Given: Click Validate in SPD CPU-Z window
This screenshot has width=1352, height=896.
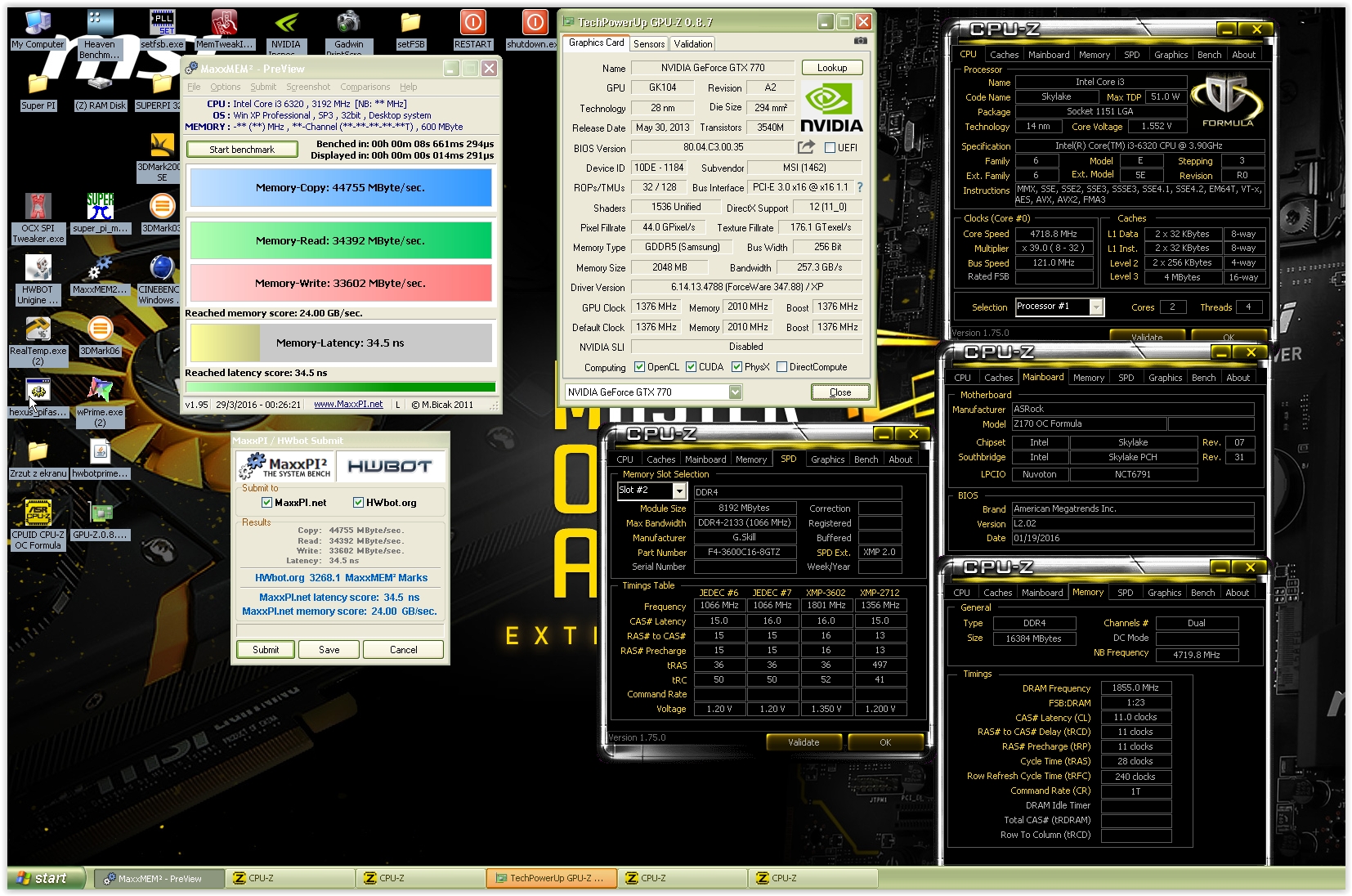Looking at the screenshot, I should point(804,742).
